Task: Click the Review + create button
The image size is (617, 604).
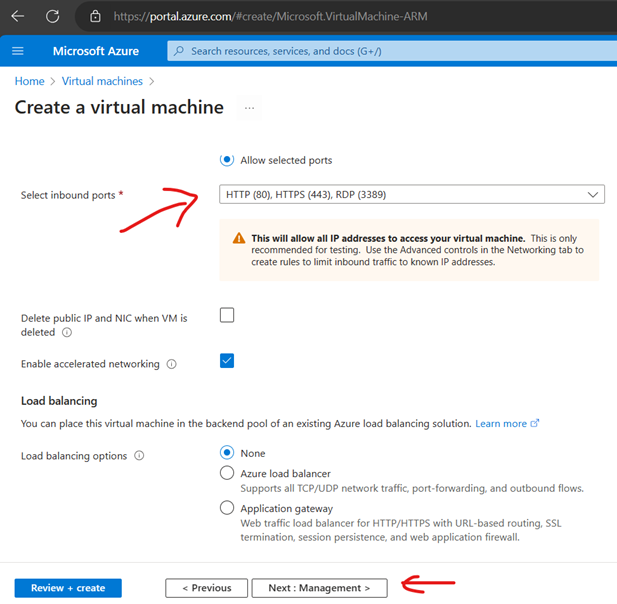Action: pyautogui.click(x=68, y=588)
